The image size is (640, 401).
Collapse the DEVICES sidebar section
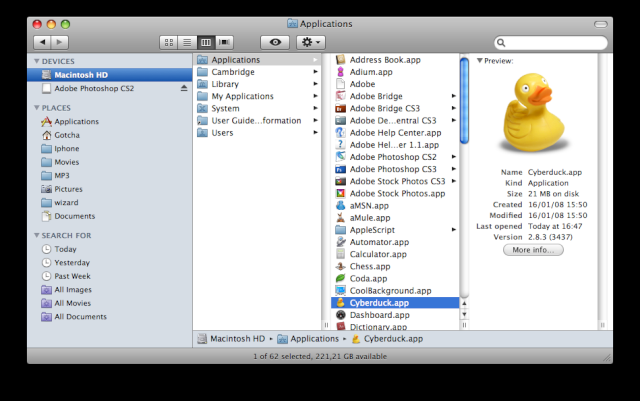pyautogui.click(x=37, y=61)
